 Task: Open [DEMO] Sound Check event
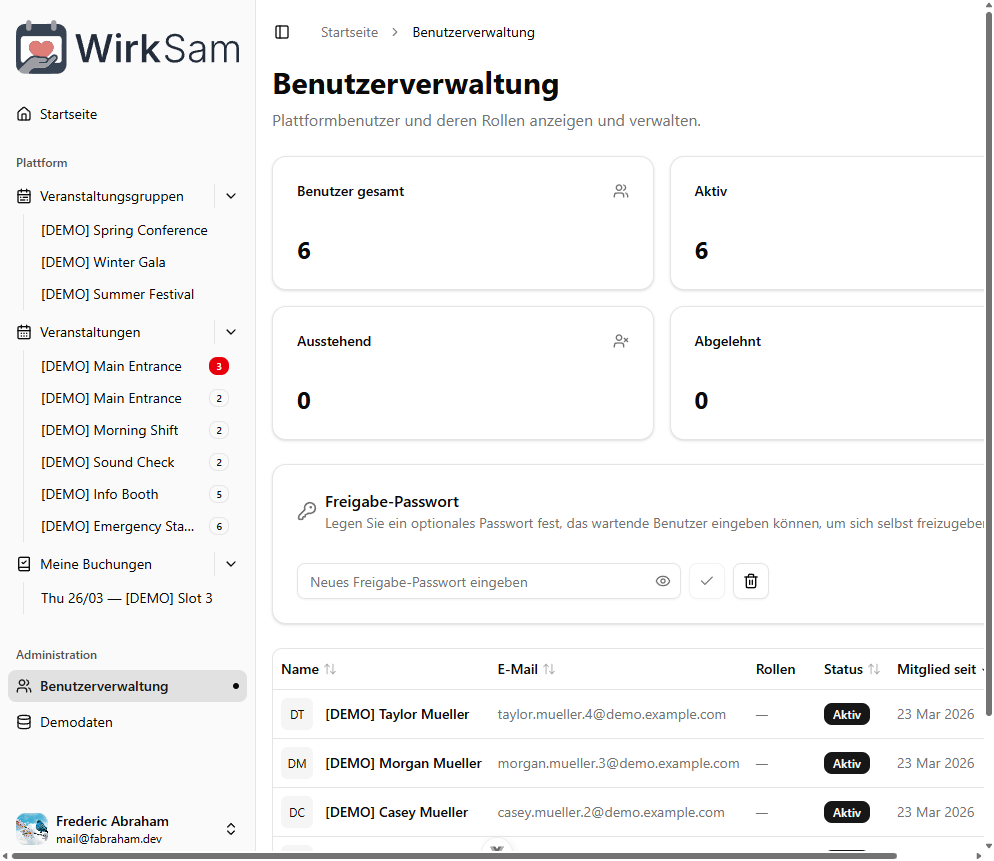pos(108,462)
